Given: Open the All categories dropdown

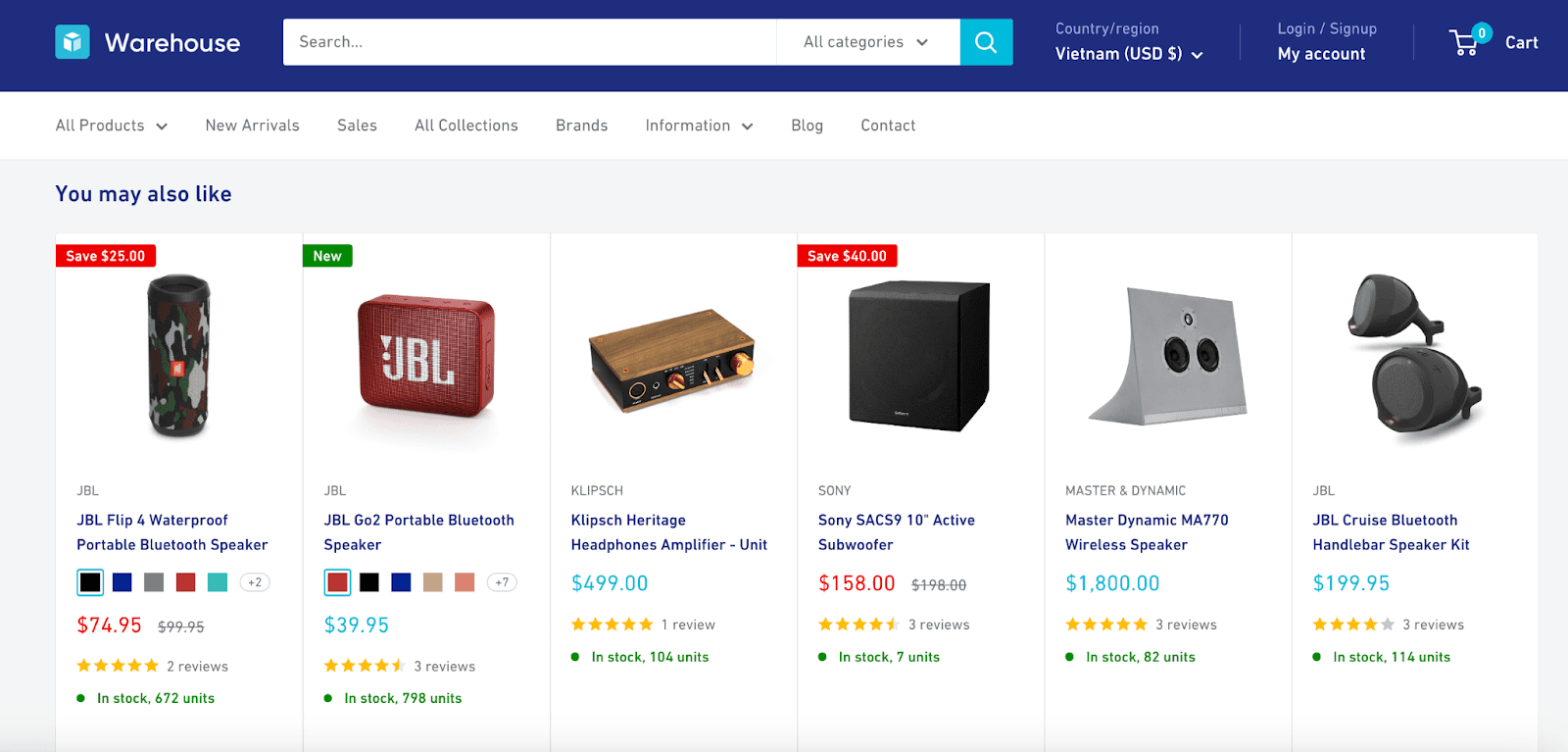Looking at the screenshot, I should 867,42.
